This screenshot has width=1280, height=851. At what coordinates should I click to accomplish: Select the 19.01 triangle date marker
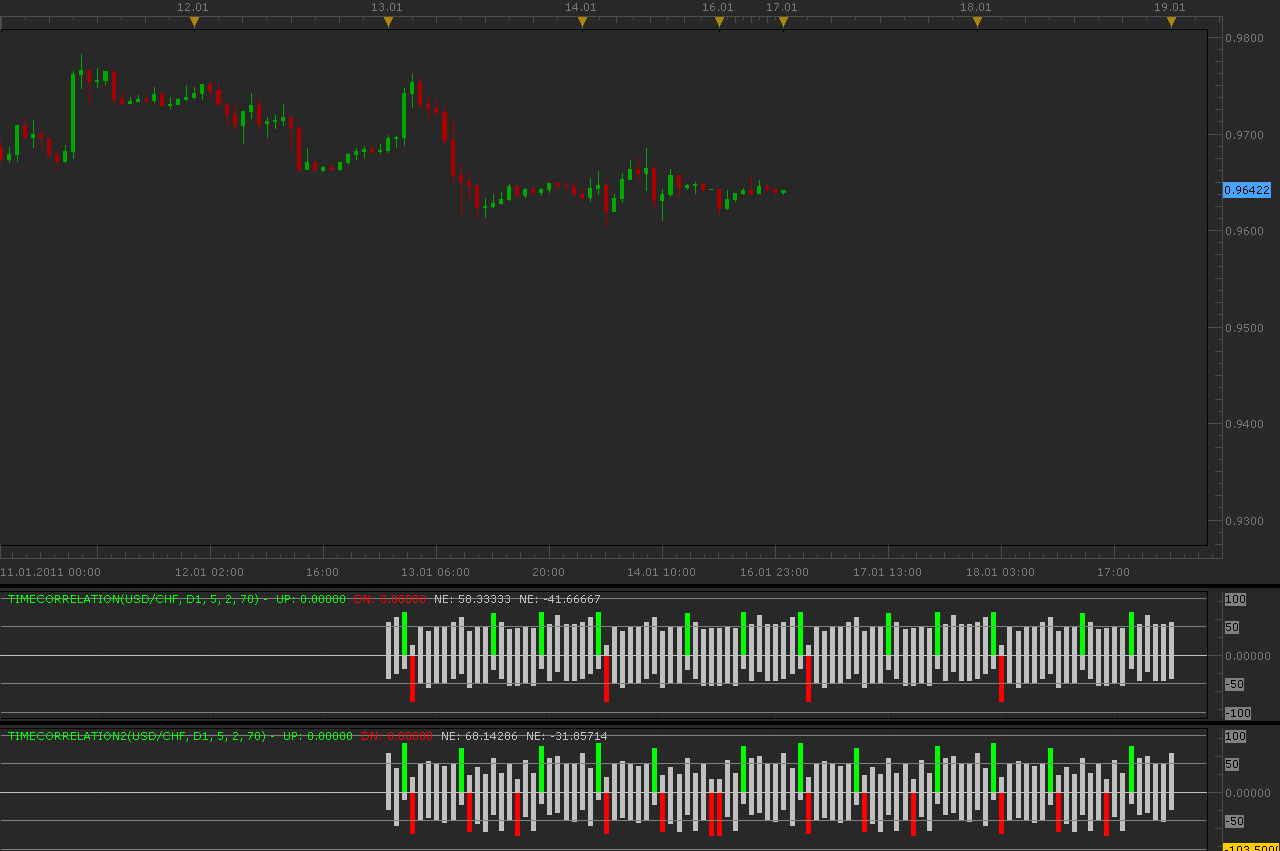click(1171, 22)
